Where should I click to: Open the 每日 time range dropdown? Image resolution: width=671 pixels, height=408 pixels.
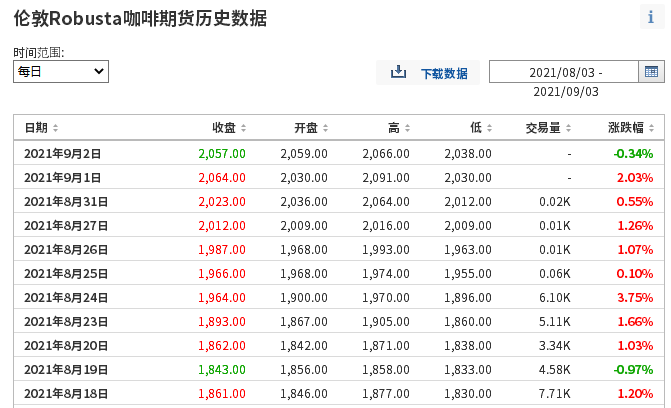coord(61,72)
